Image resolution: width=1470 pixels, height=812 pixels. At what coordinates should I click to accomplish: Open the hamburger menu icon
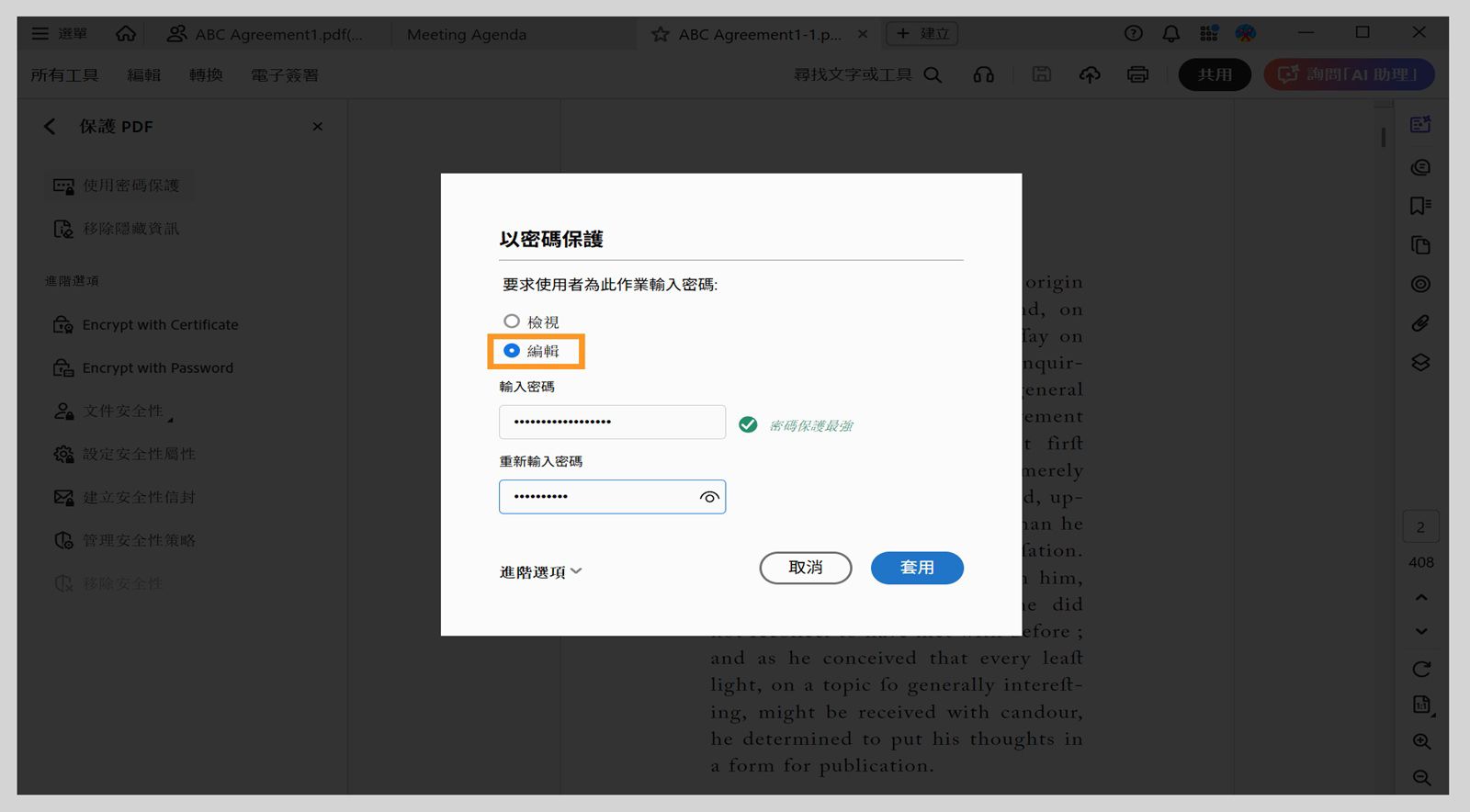pos(40,34)
